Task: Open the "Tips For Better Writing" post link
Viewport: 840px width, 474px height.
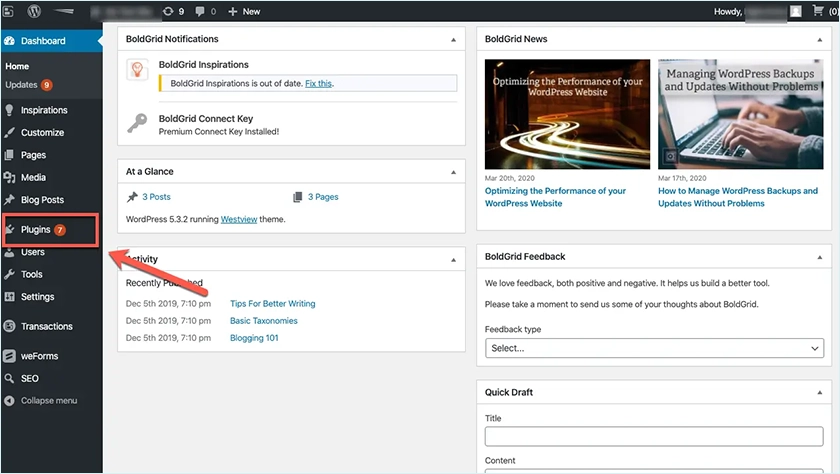Action: [x=272, y=304]
